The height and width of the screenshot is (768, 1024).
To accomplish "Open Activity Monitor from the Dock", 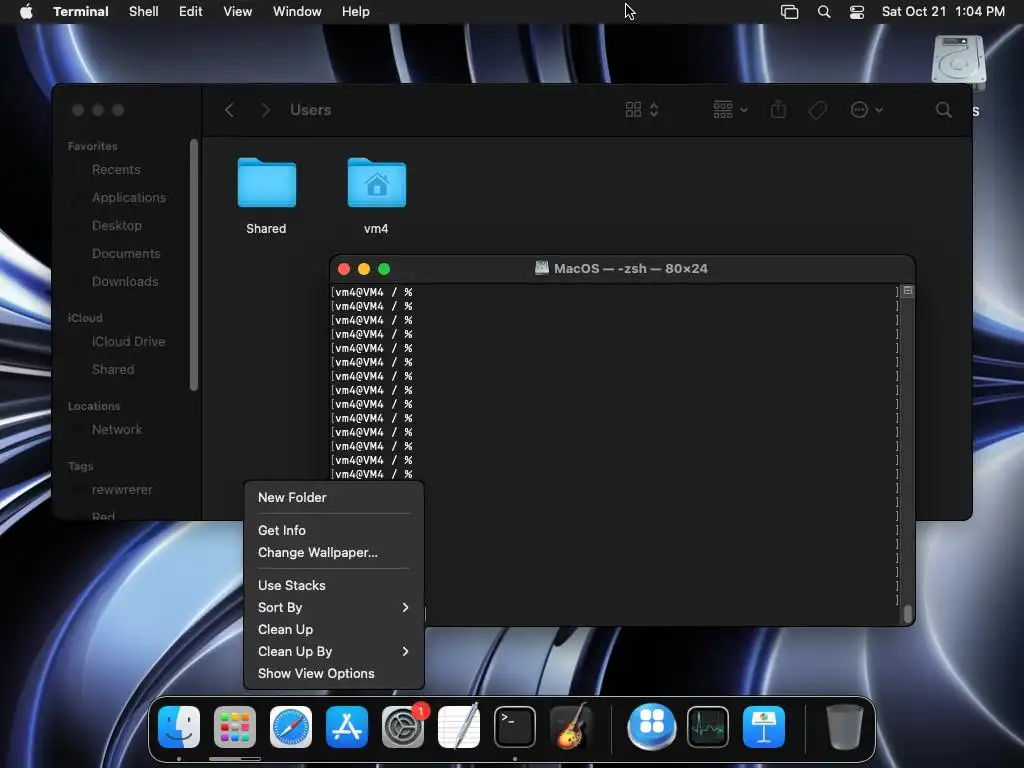I will point(708,727).
